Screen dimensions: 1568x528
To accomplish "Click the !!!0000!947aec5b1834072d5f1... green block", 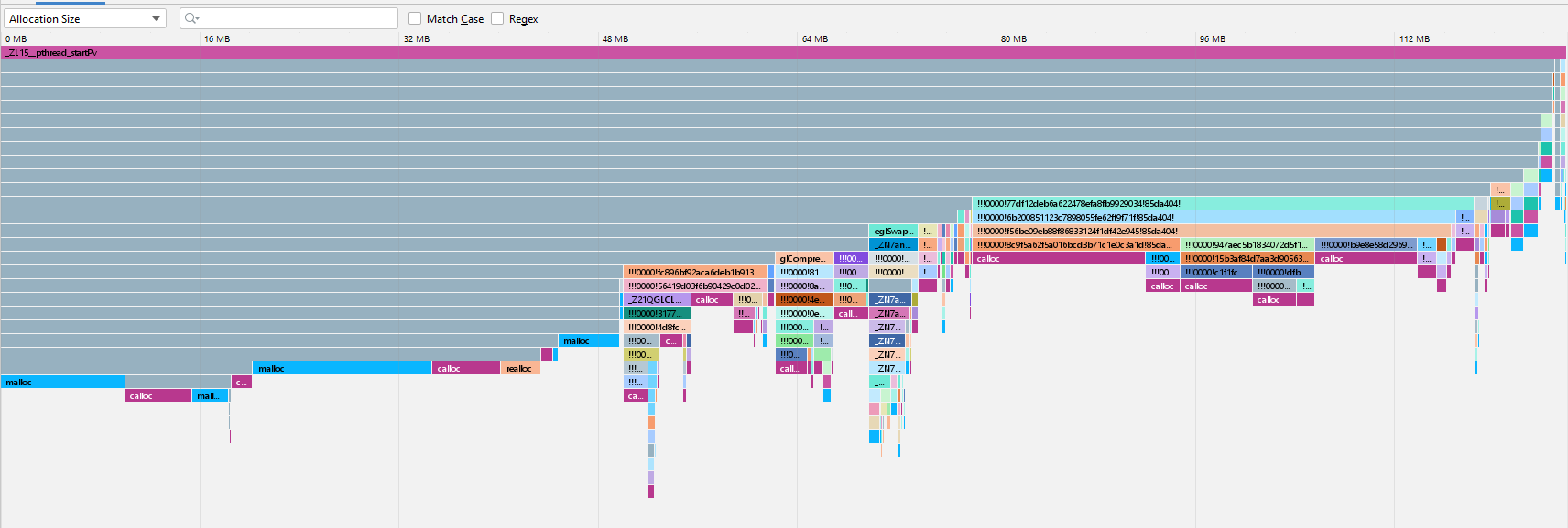I will [x=1247, y=245].
